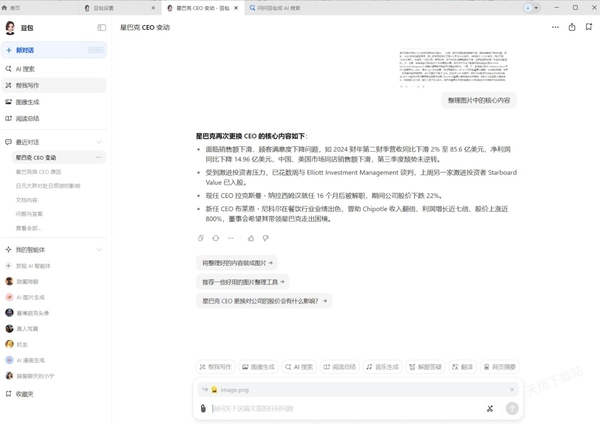The height and width of the screenshot is (424, 600).
Task: Copy the response with the copy icon
Action: [x=201, y=238]
